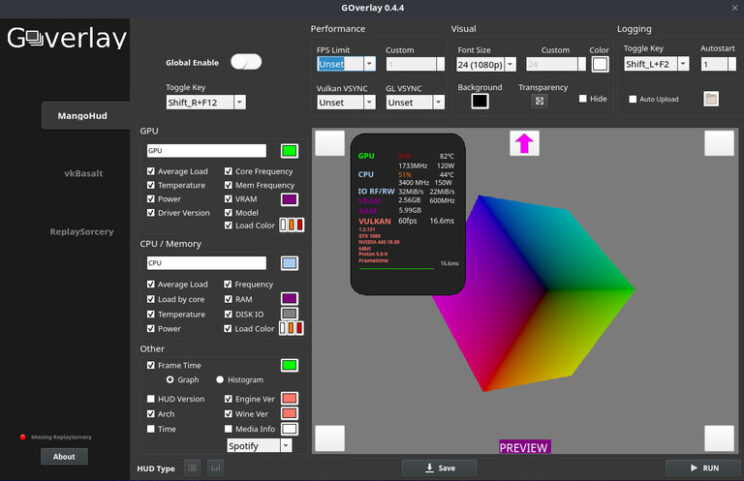The image size is (744, 481).
Task: Enable the HUD Version checkbox
Action: pyautogui.click(x=151, y=399)
